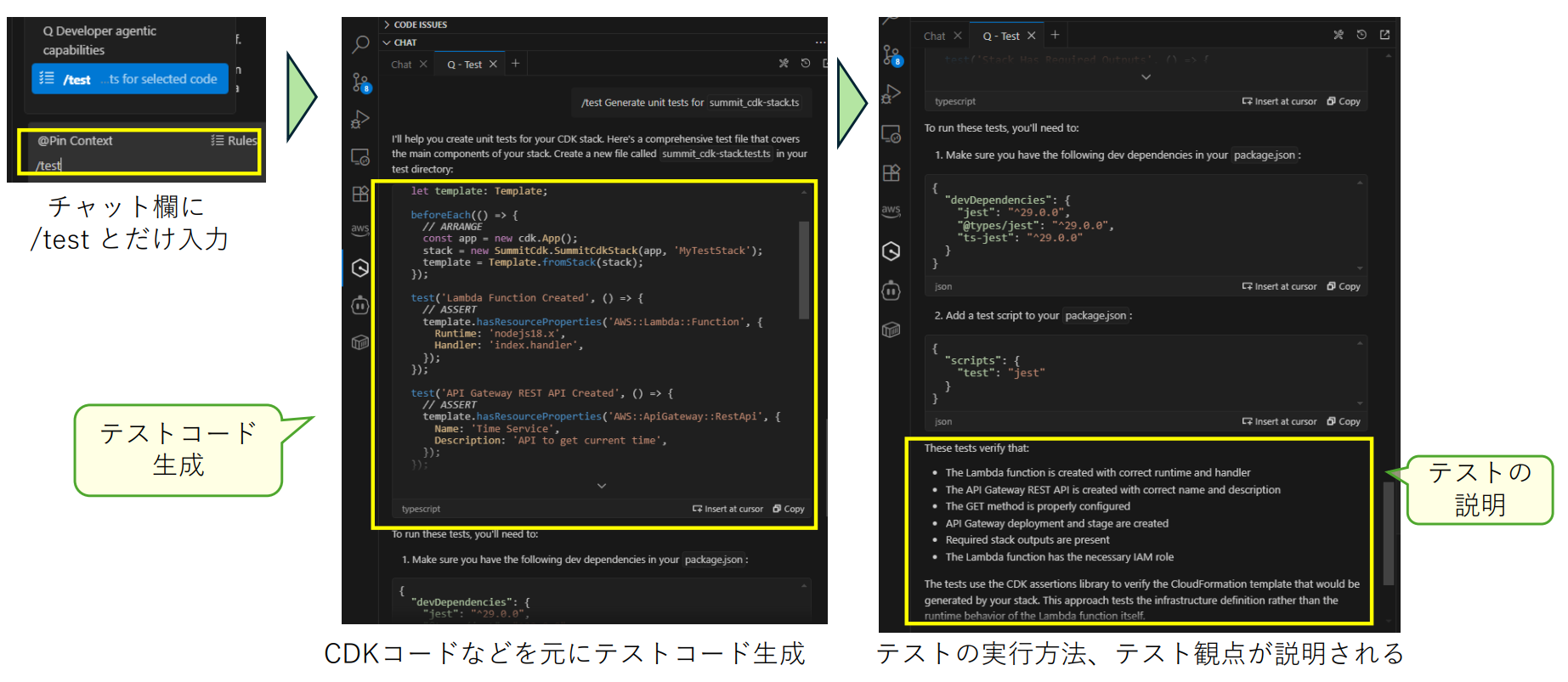Open Source Control in the right screenshot's activity bar

(x=892, y=56)
